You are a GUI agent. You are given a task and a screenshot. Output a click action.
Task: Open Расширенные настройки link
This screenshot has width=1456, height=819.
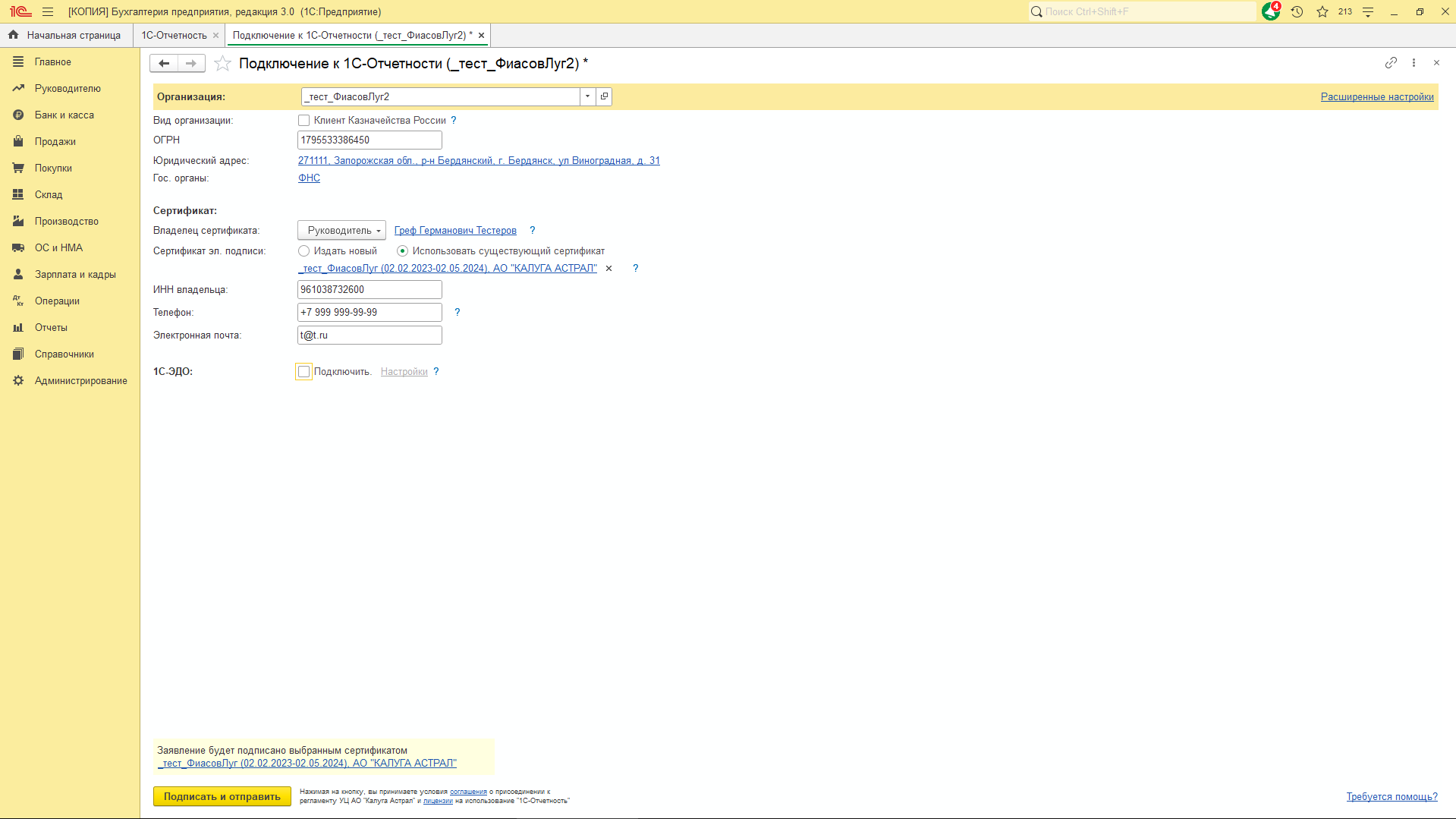point(1377,96)
